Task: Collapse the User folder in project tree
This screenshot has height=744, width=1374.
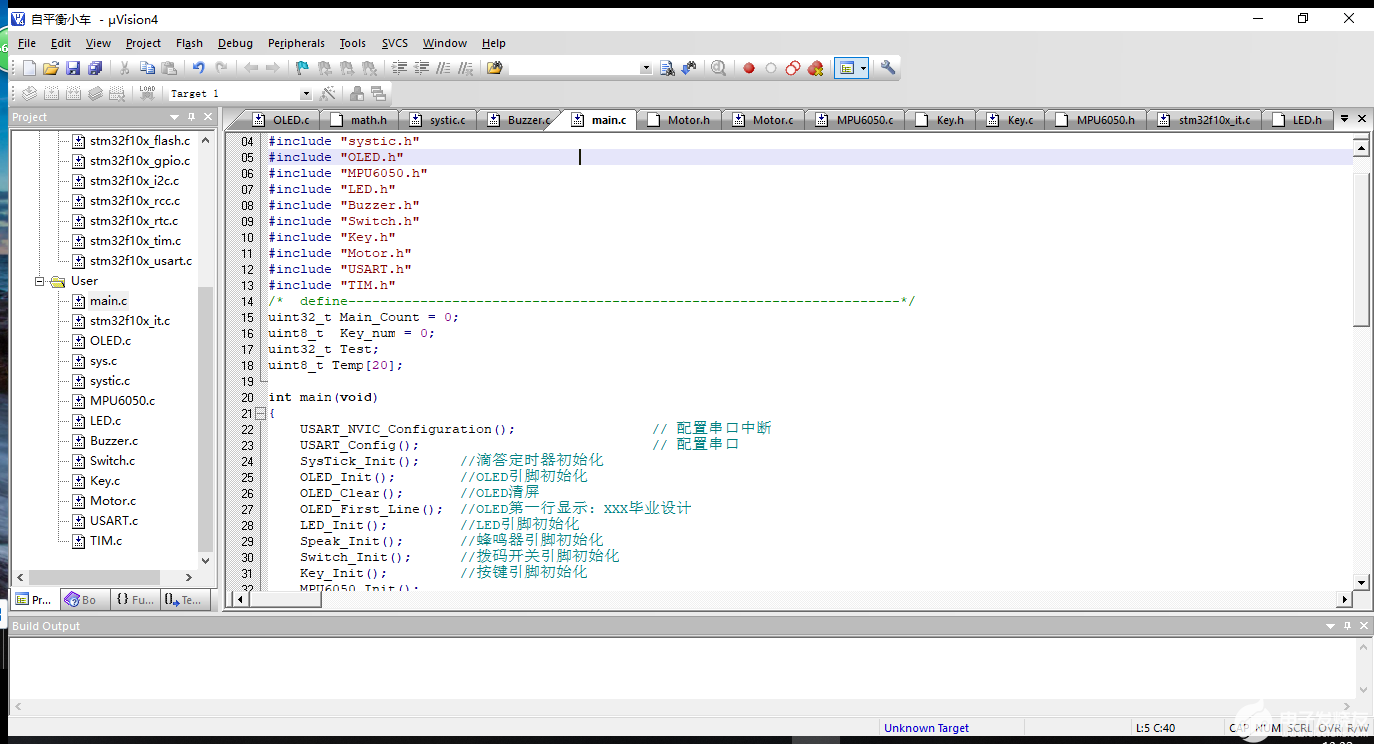Action: 41,281
